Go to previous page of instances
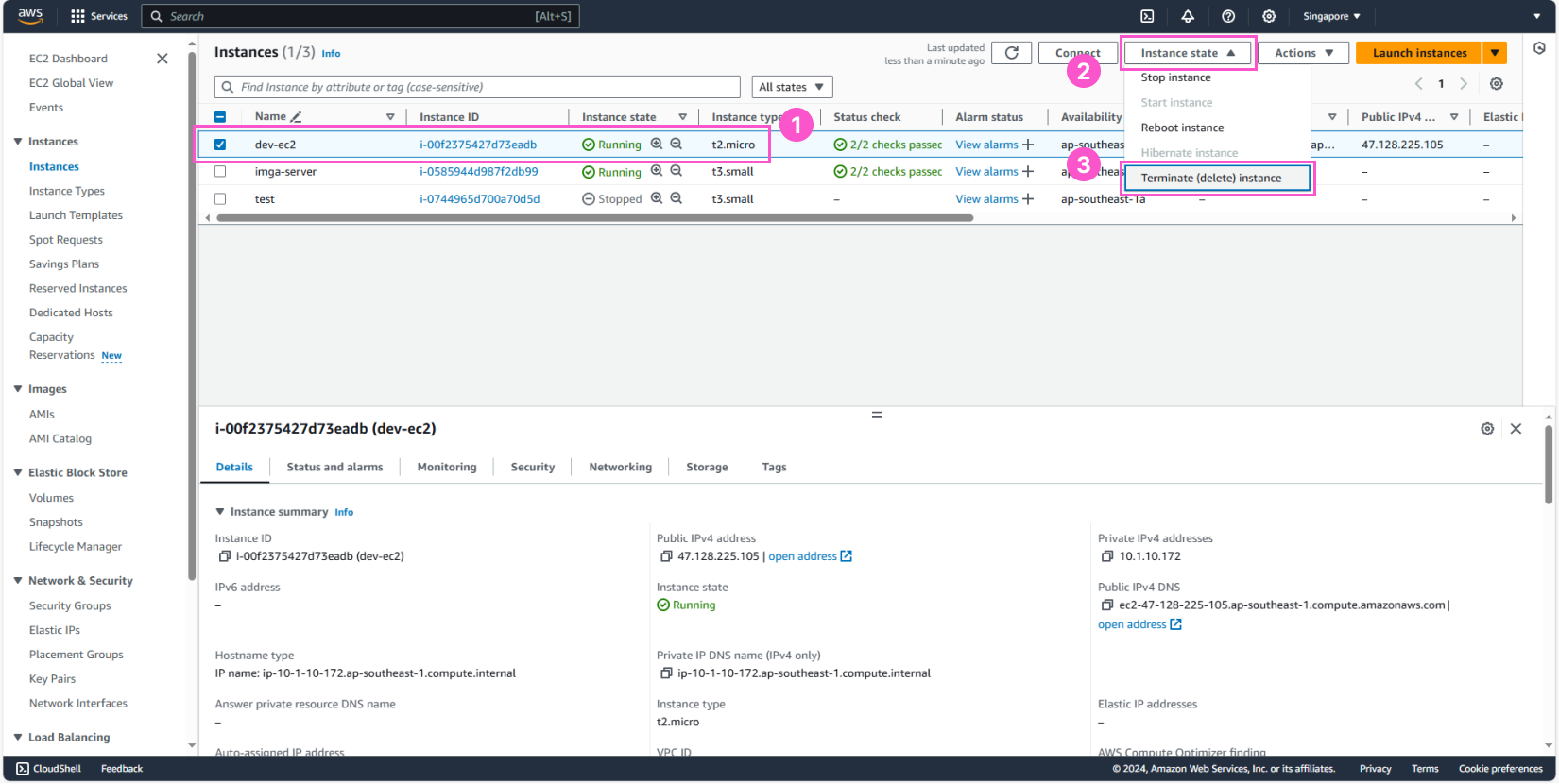Viewport: 1559px width, 784px height. (x=1418, y=84)
